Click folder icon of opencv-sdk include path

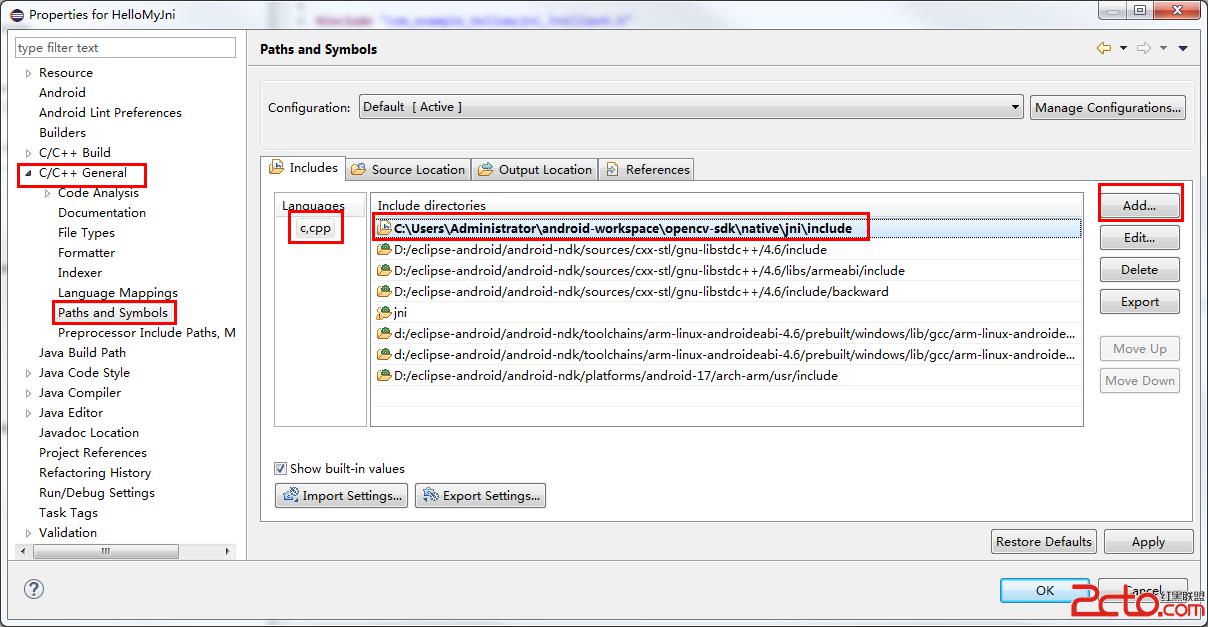(384, 228)
